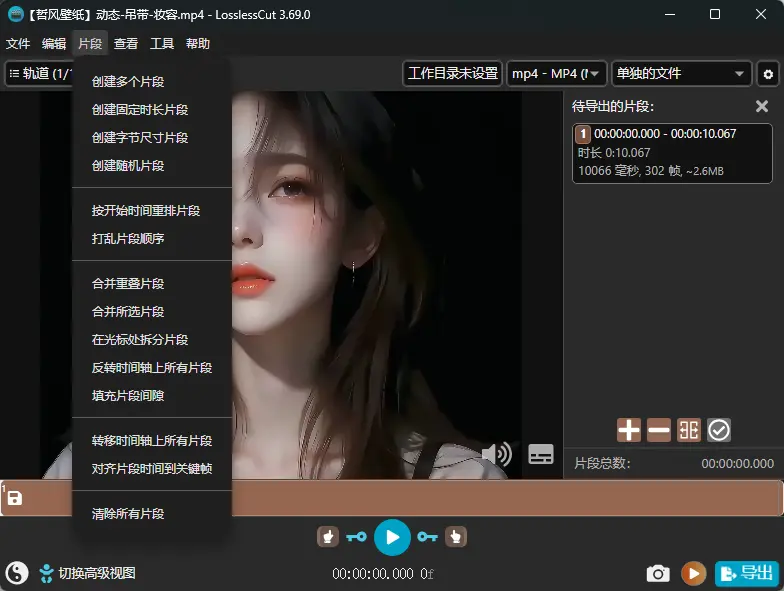Viewport: 784px width, 591px height.
Task: Click the 导出 export button
Action: [747, 573]
